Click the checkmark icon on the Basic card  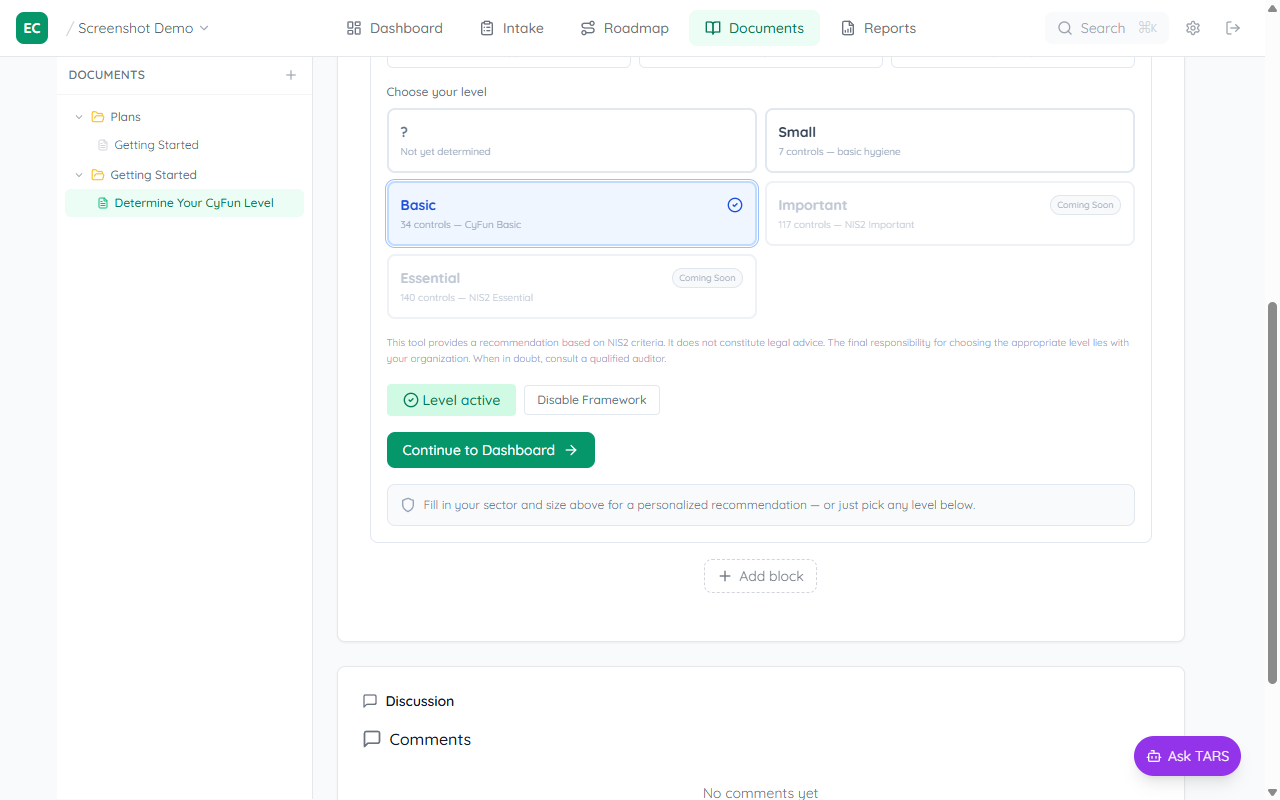735,204
